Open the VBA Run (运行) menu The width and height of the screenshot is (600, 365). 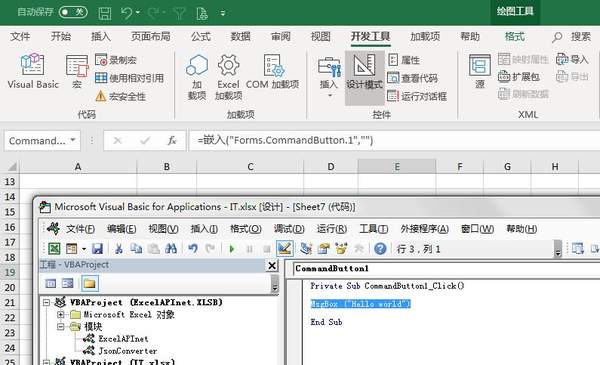(x=331, y=229)
